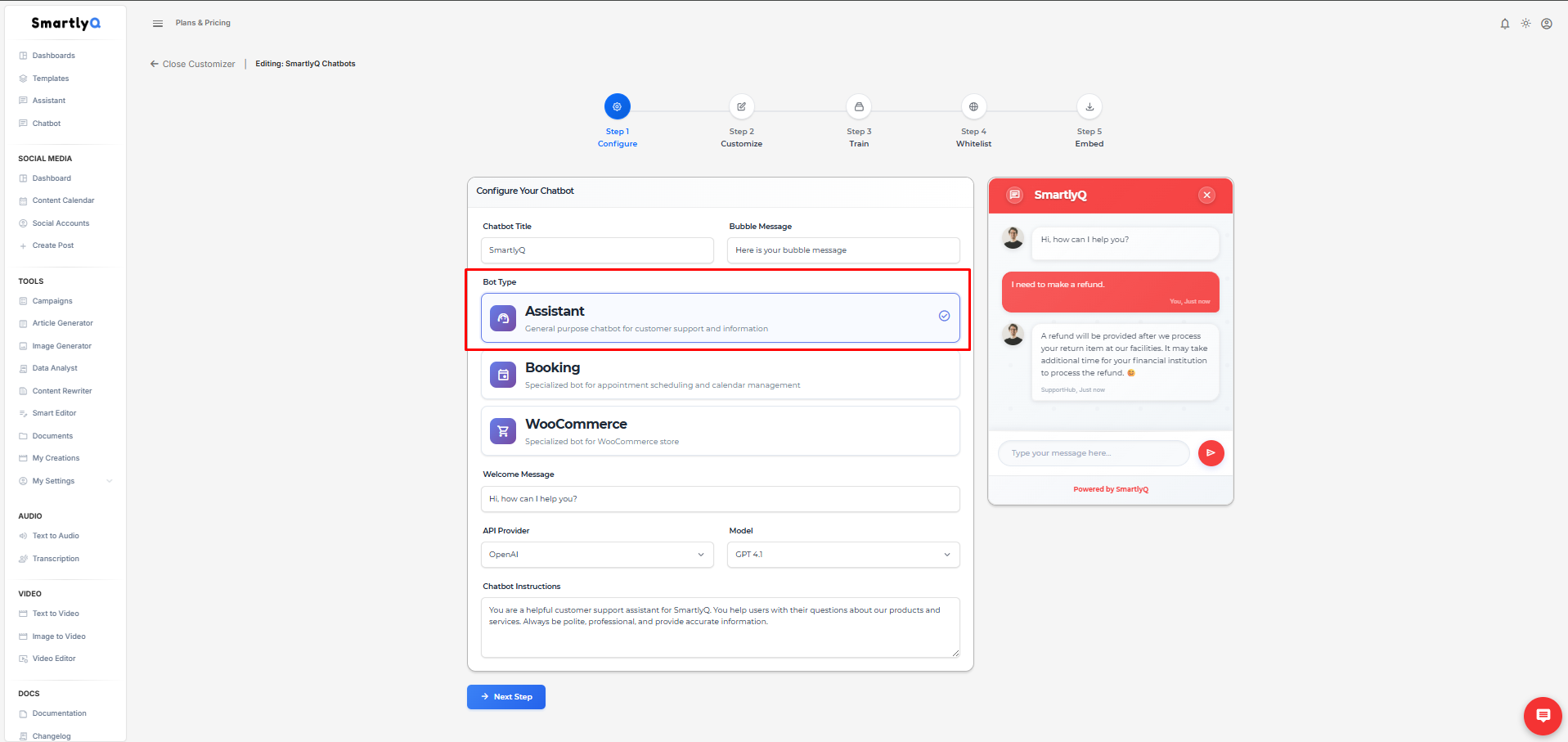1568x742 pixels.
Task: Click Close Customizer link
Action: 192,64
